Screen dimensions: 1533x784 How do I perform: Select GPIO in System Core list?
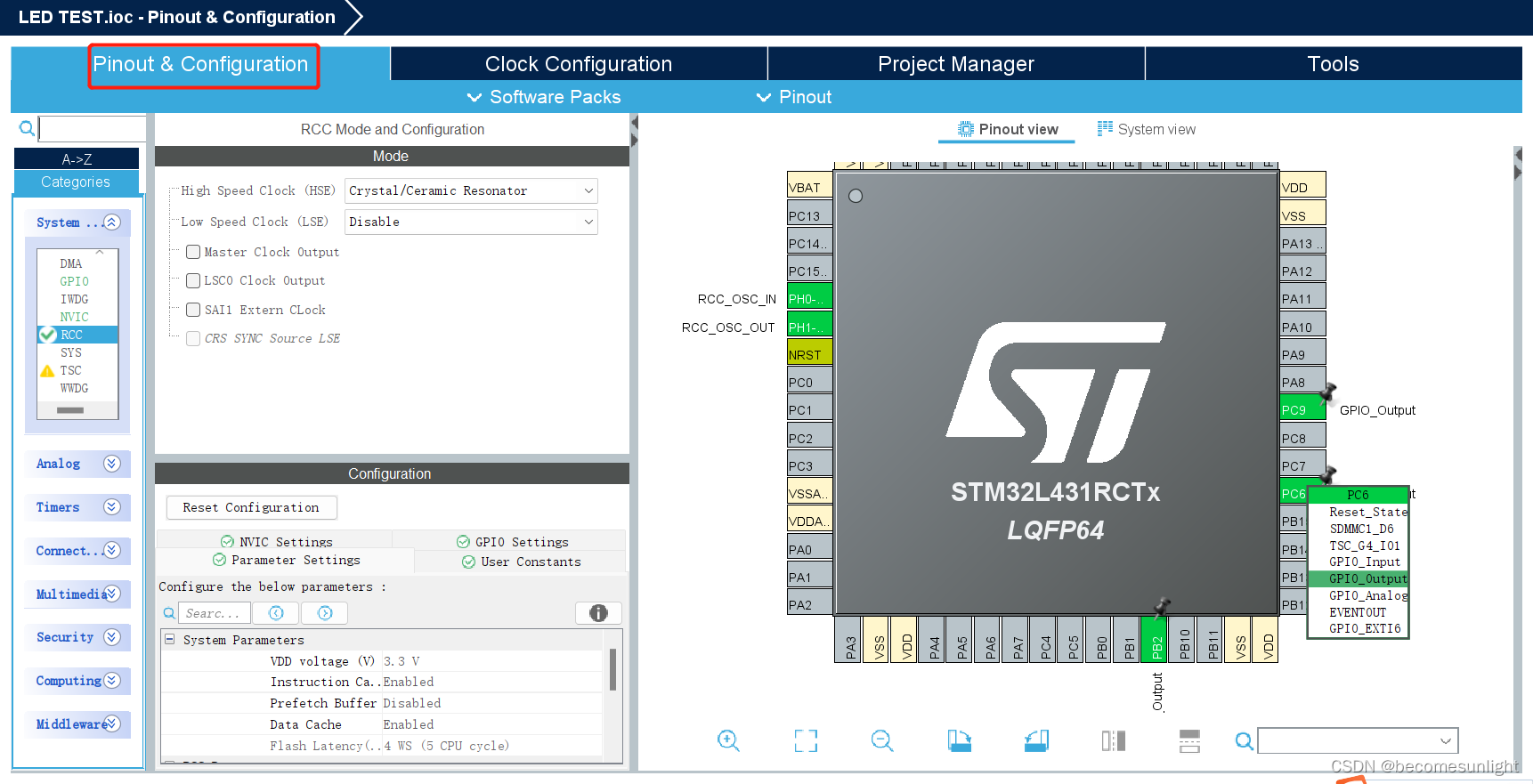74,281
